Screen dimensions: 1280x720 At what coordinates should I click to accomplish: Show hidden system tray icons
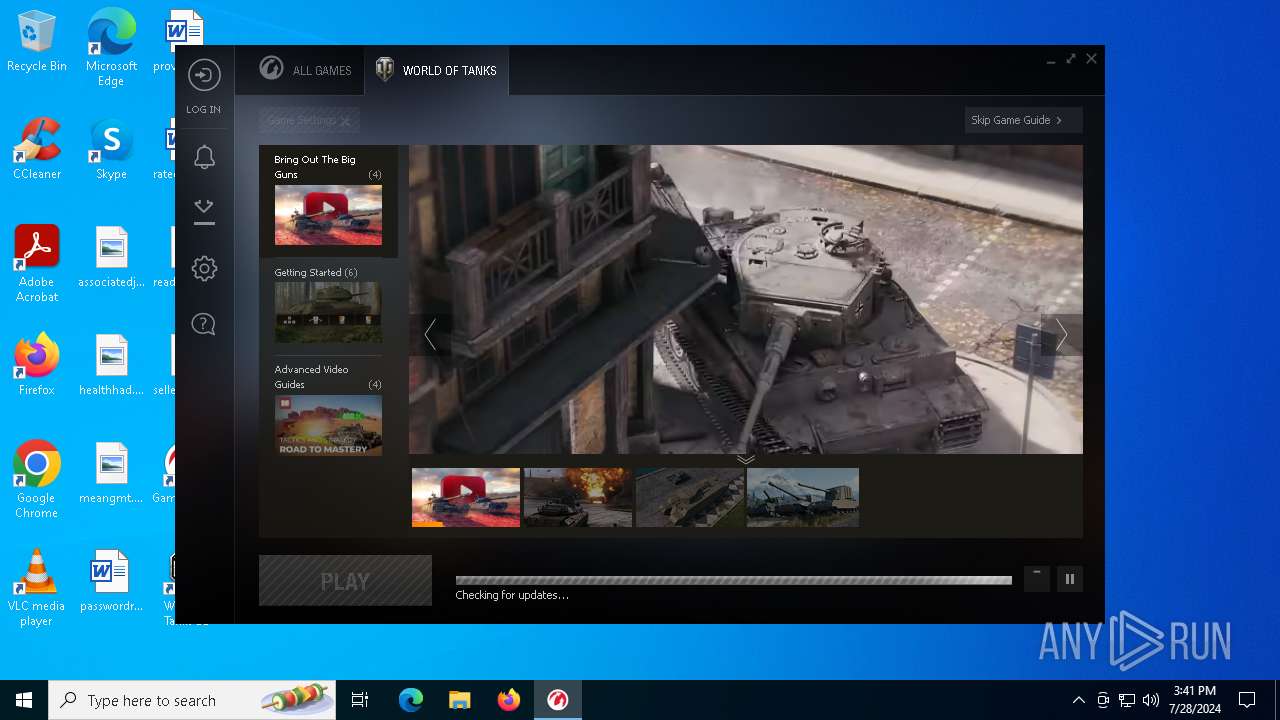[x=1078, y=700]
